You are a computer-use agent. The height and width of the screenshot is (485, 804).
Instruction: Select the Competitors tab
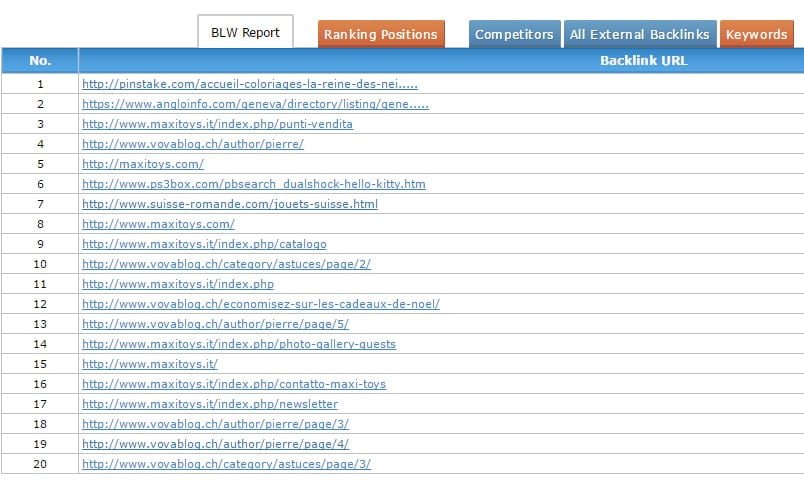(x=514, y=34)
